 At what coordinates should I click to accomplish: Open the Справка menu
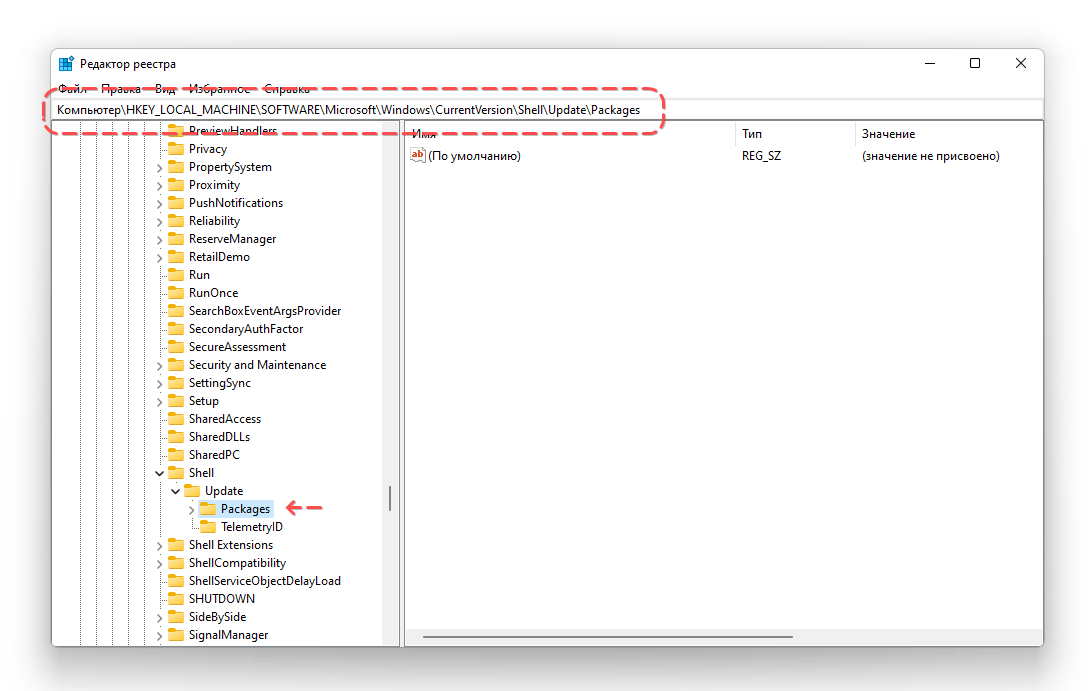287,89
